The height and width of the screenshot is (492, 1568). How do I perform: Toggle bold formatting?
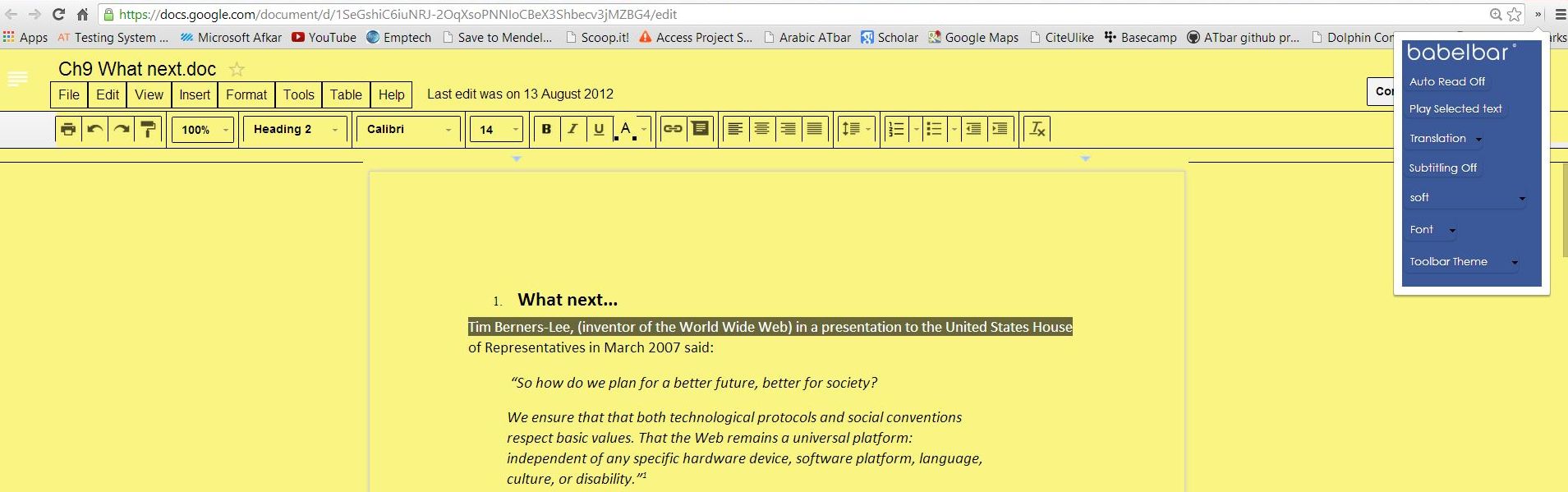[546, 129]
